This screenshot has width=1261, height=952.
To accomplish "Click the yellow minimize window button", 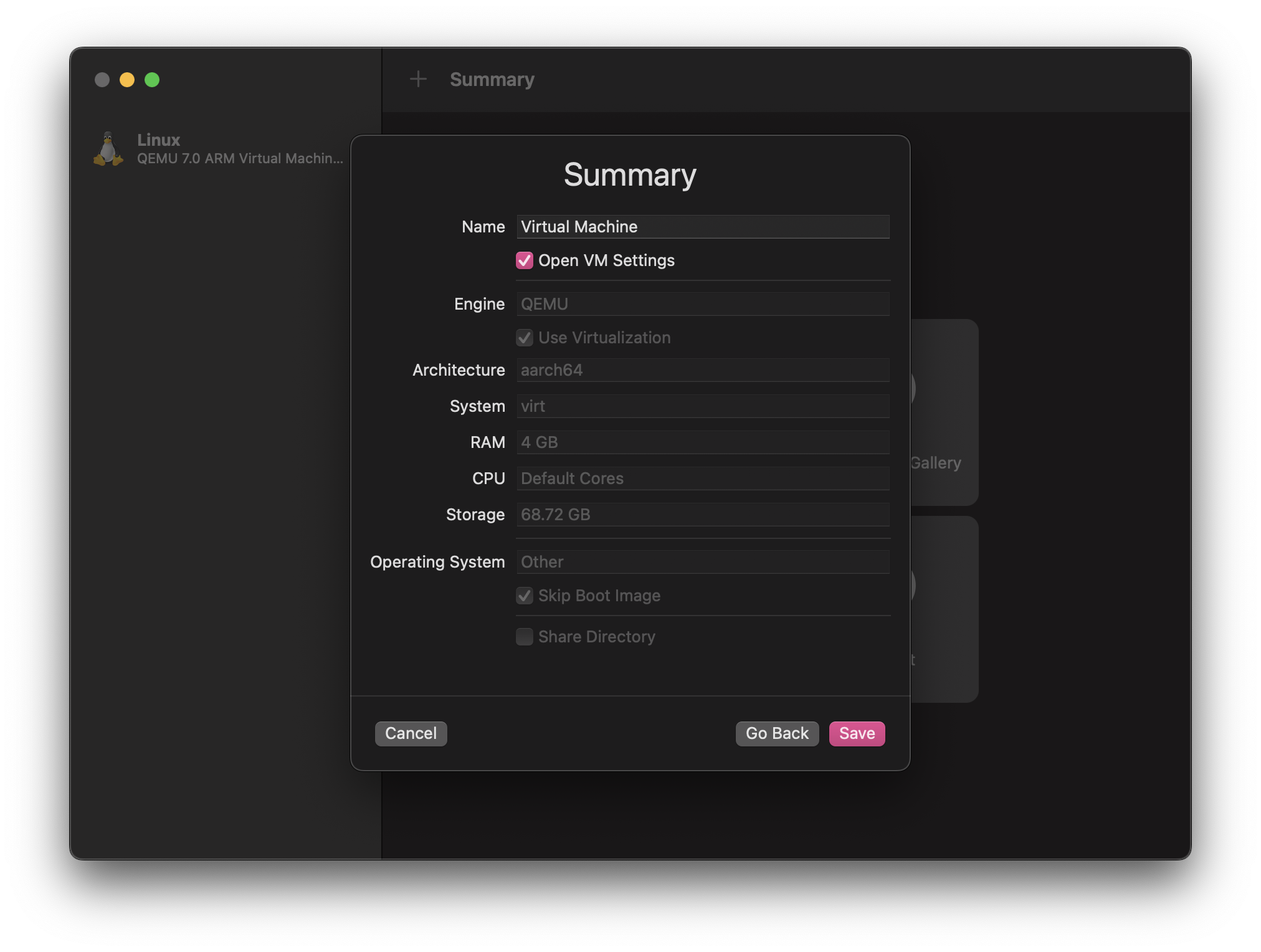I will (x=127, y=80).
